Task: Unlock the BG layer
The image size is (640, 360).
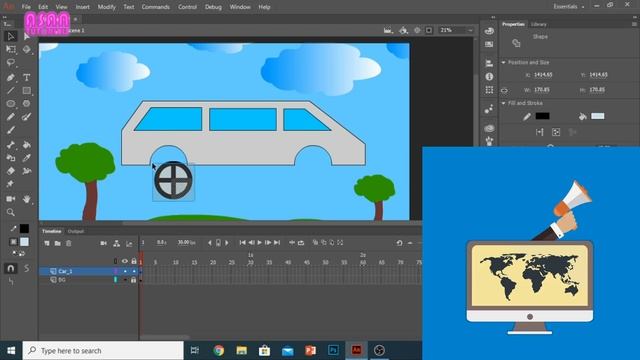Action: click(133, 280)
